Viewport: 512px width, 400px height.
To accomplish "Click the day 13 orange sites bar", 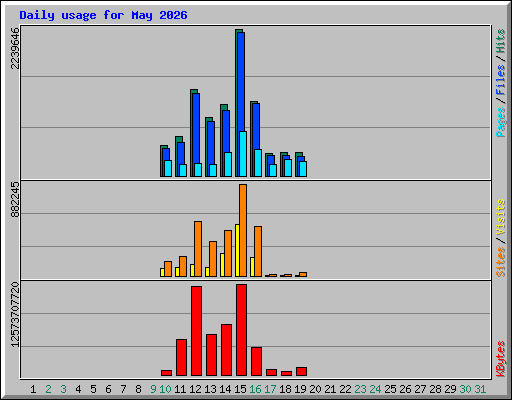I will 213,259.
